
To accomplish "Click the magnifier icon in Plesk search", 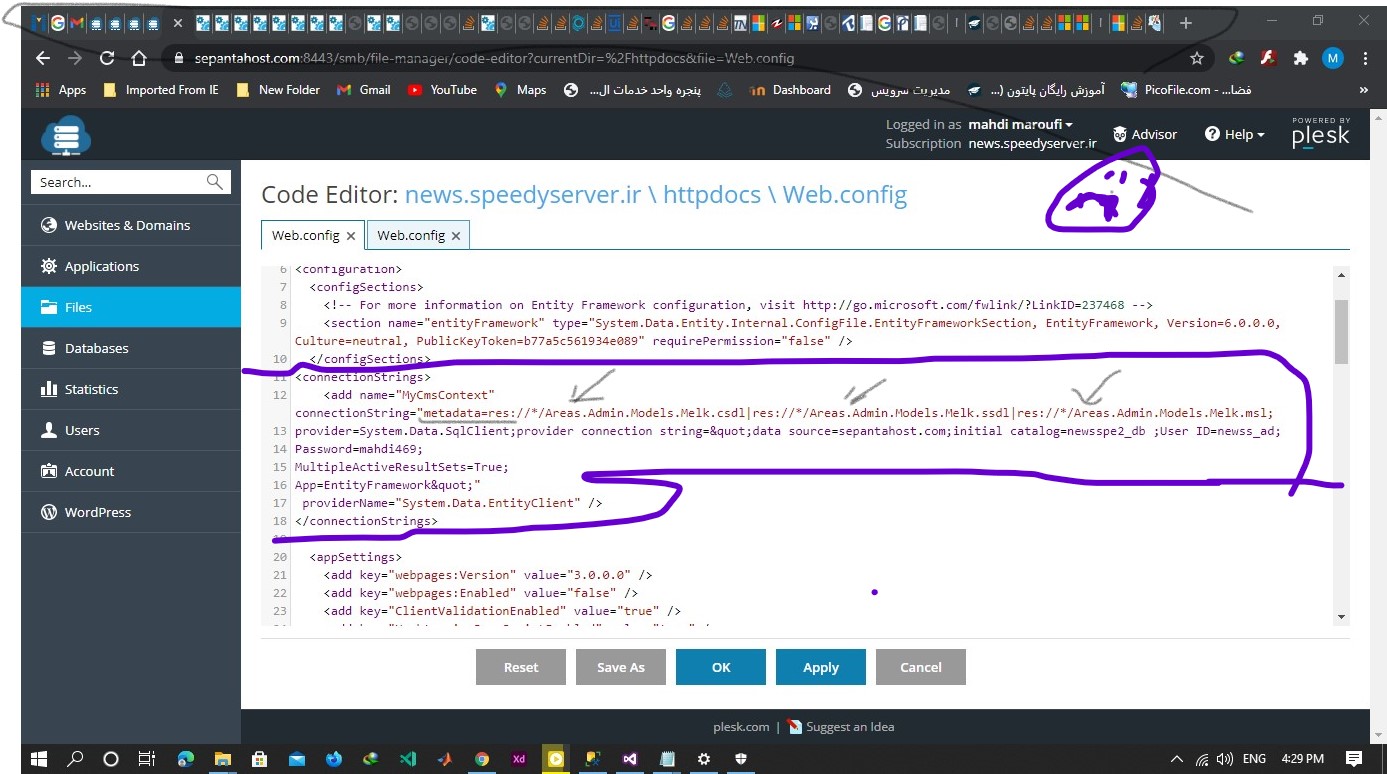I will (215, 182).
